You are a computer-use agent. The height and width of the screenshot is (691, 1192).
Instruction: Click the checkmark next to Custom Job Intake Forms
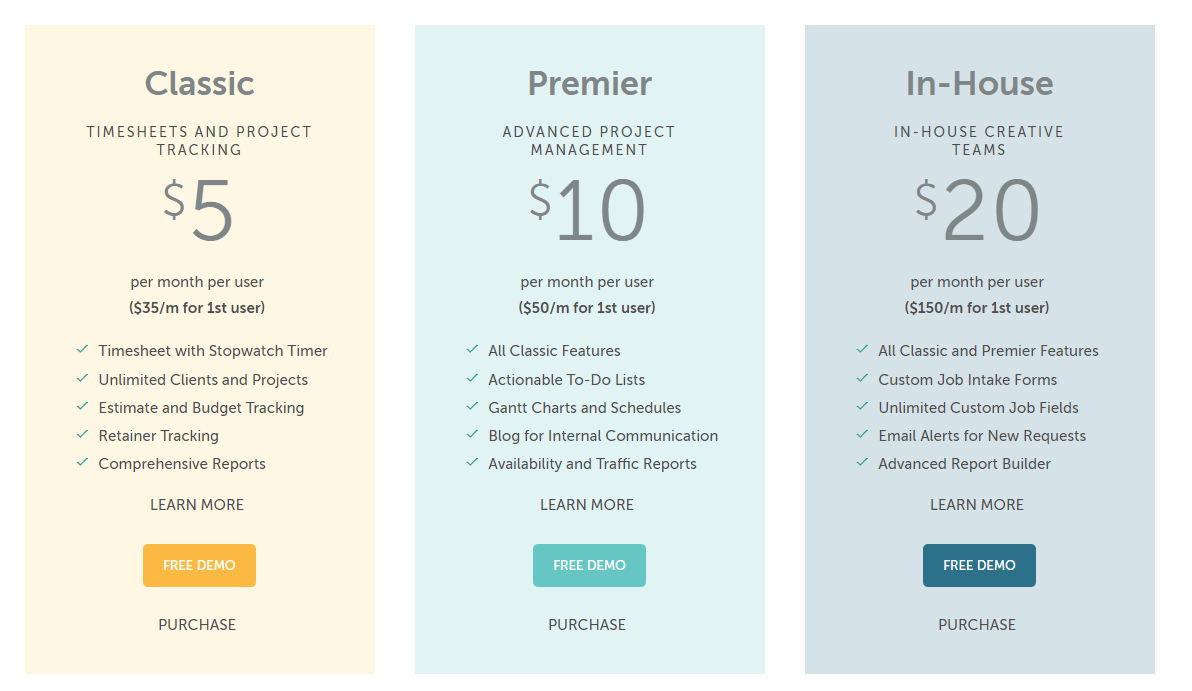click(862, 378)
